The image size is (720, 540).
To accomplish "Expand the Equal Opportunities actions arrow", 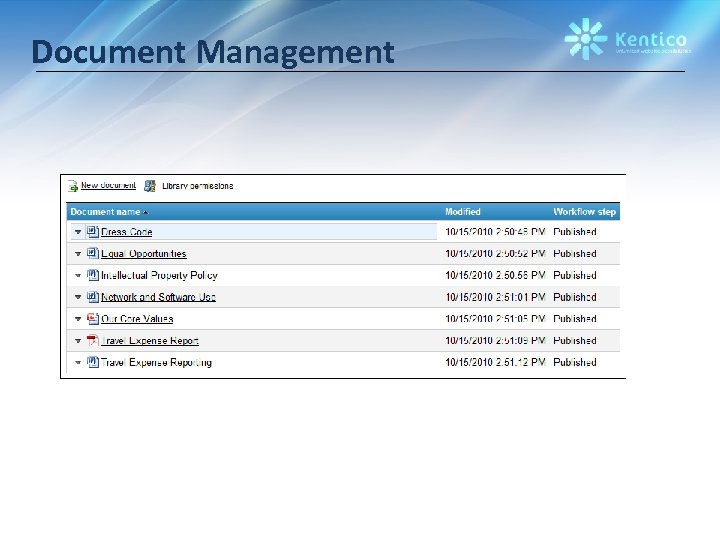I will click(78, 253).
